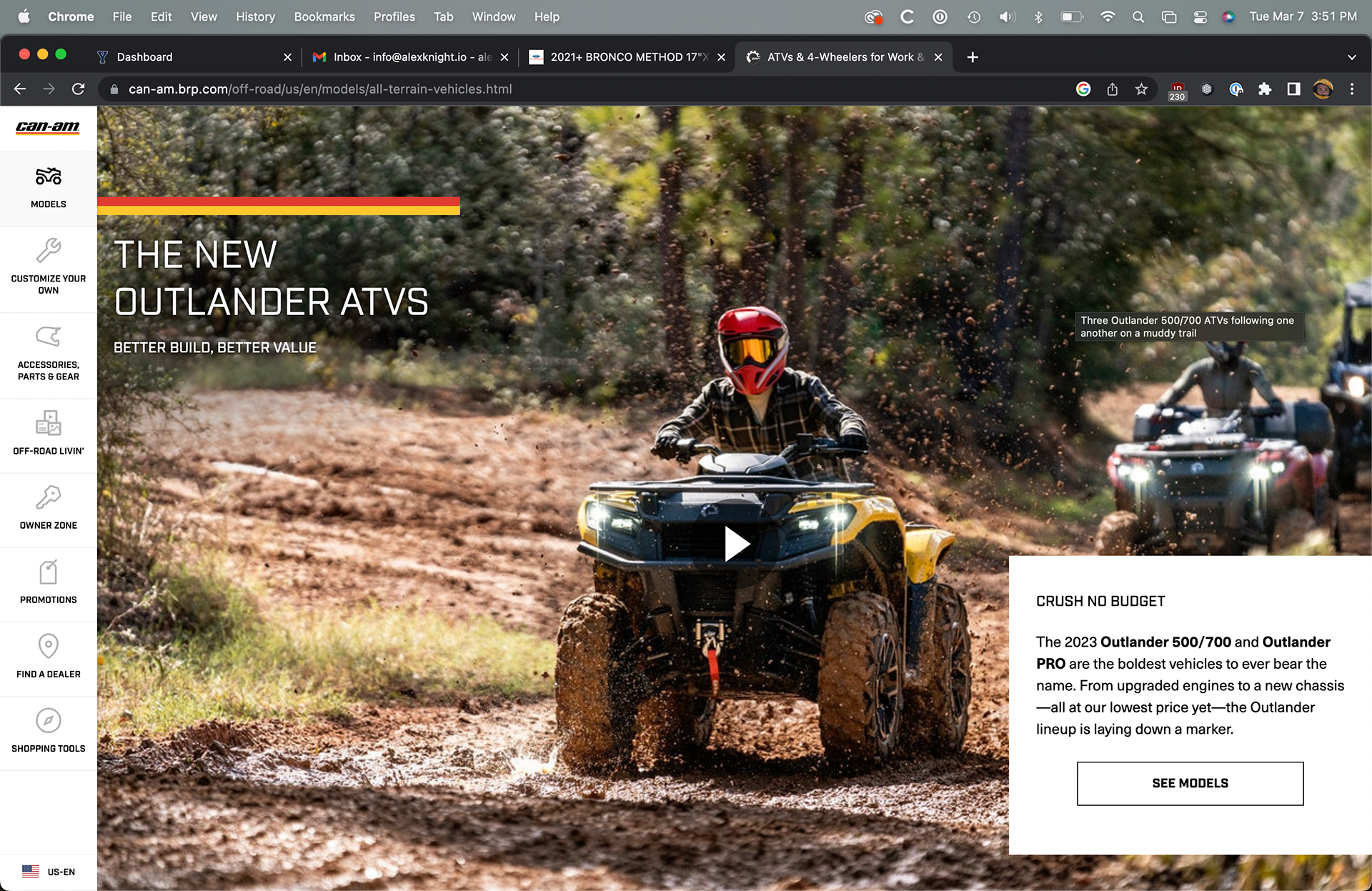Open the History menu

pos(255,16)
